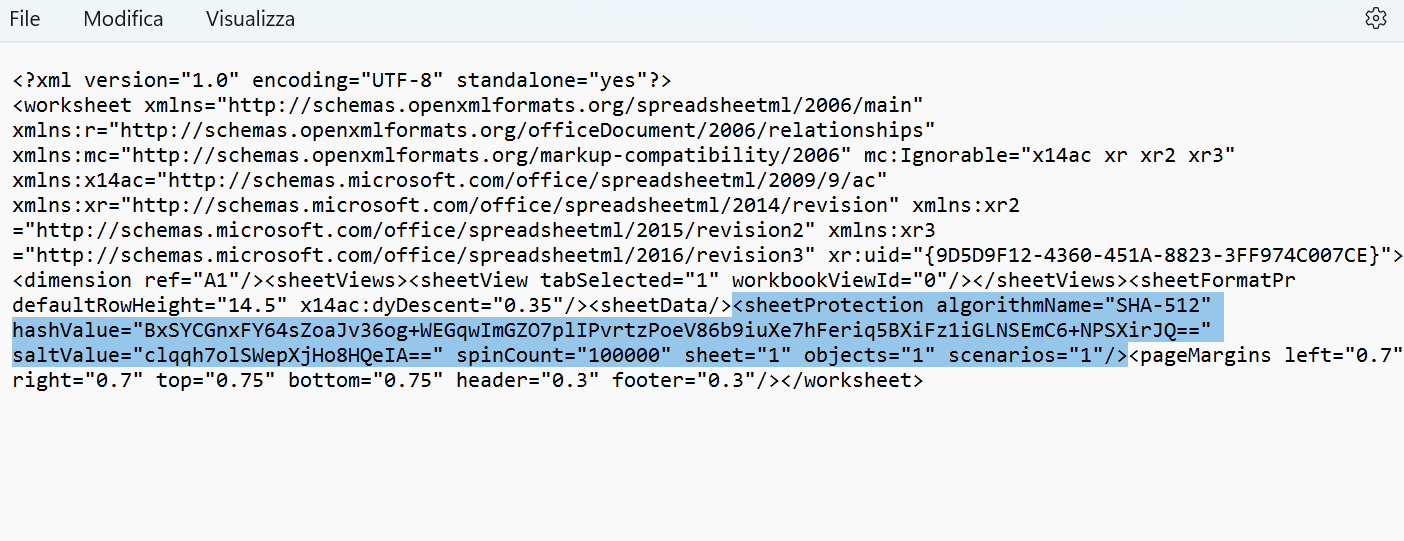Click the saltValue attribute text
Viewport: 1404px width, 541px height.
(228, 355)
